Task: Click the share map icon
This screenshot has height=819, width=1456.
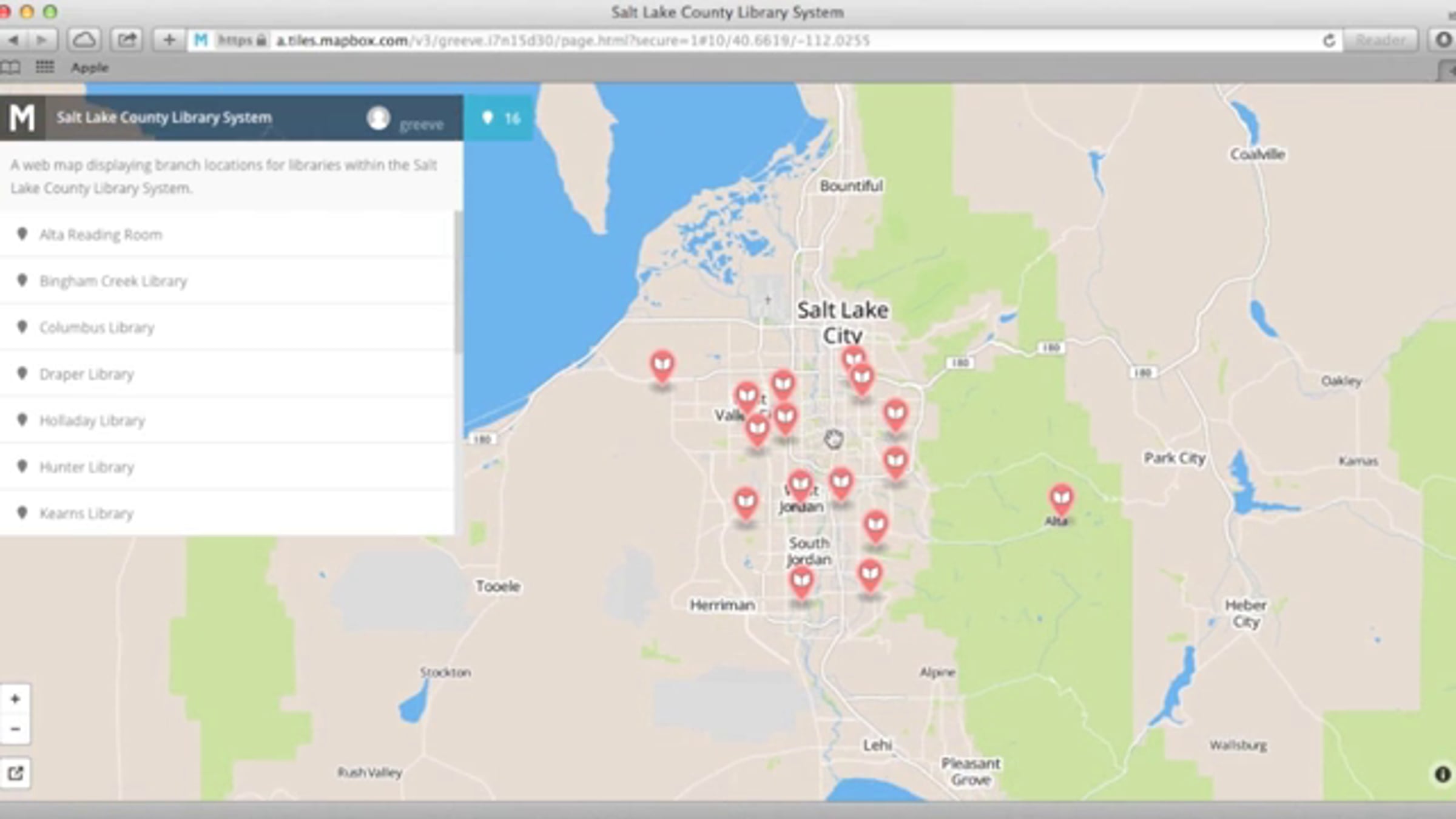Action: click(15, 773)
